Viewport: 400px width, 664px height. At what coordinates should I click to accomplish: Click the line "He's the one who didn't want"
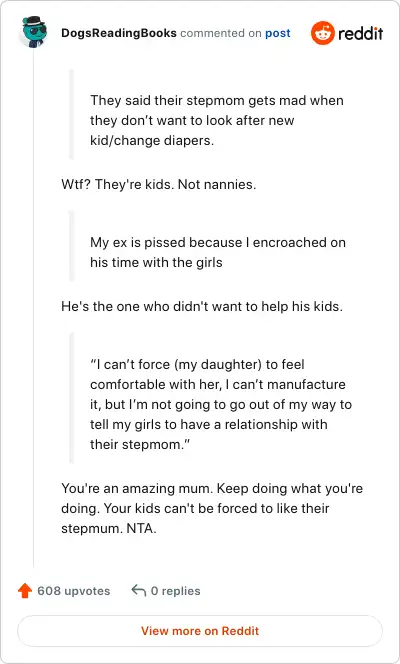tap(202, 306)
